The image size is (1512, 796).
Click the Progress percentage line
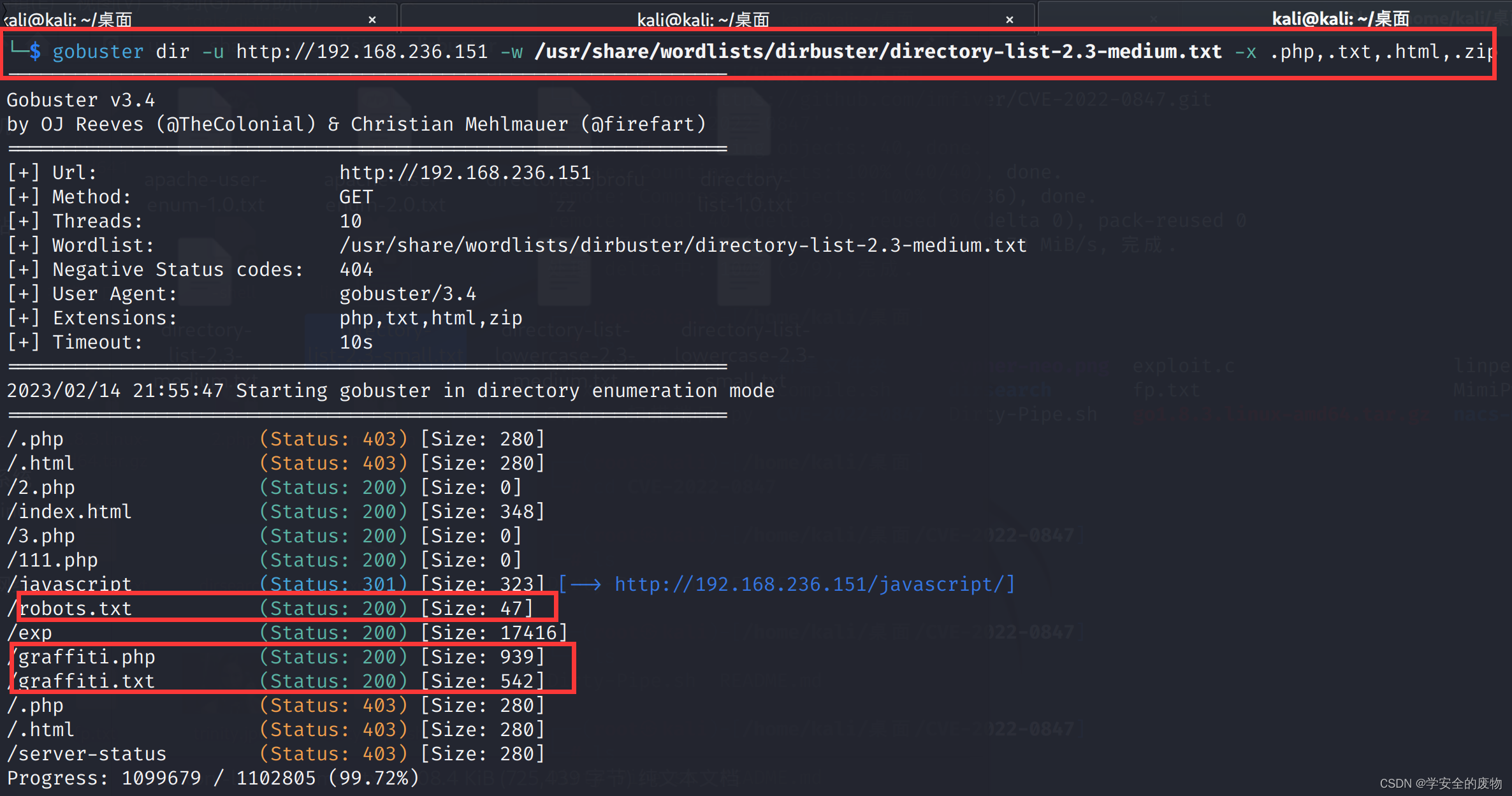click(213, 778)
